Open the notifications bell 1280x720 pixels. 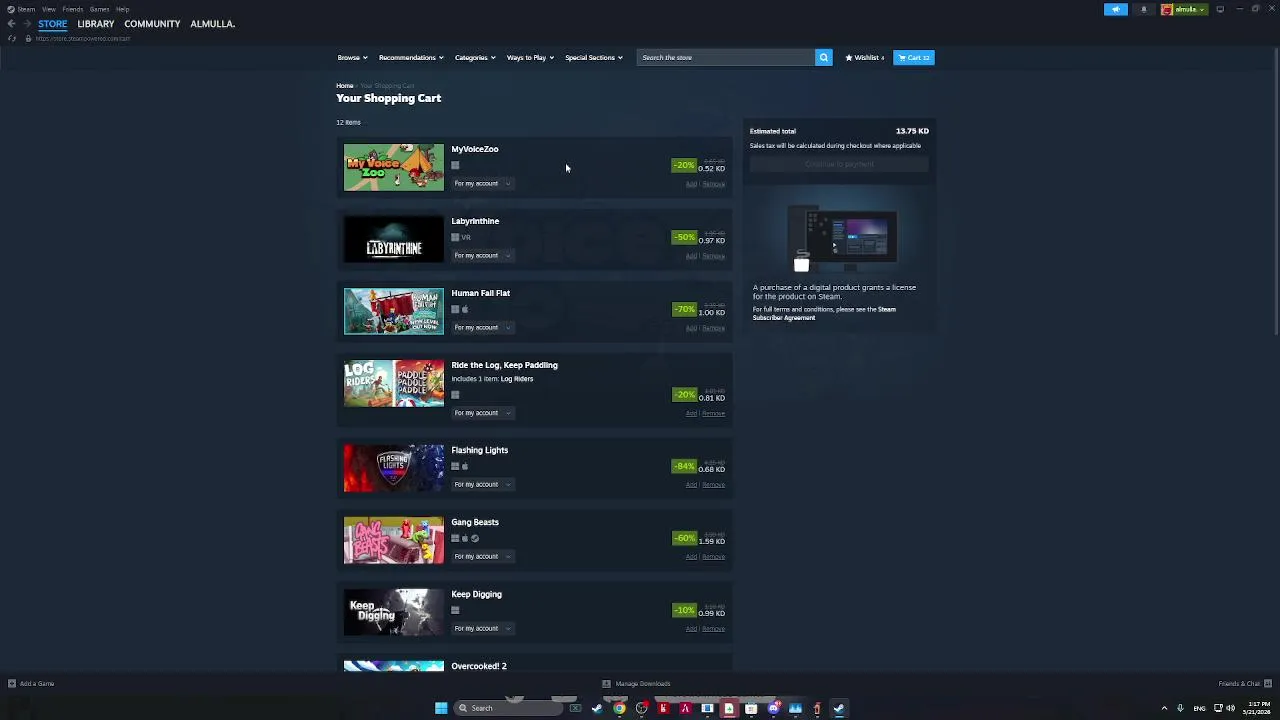[x=1144, y=9]
